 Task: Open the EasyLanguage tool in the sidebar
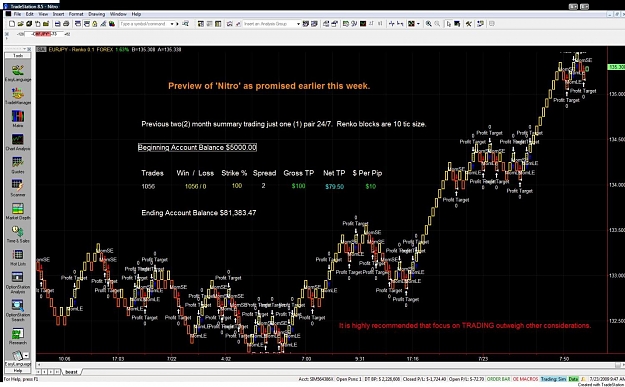pyautogui.click(x=18, y=73)
